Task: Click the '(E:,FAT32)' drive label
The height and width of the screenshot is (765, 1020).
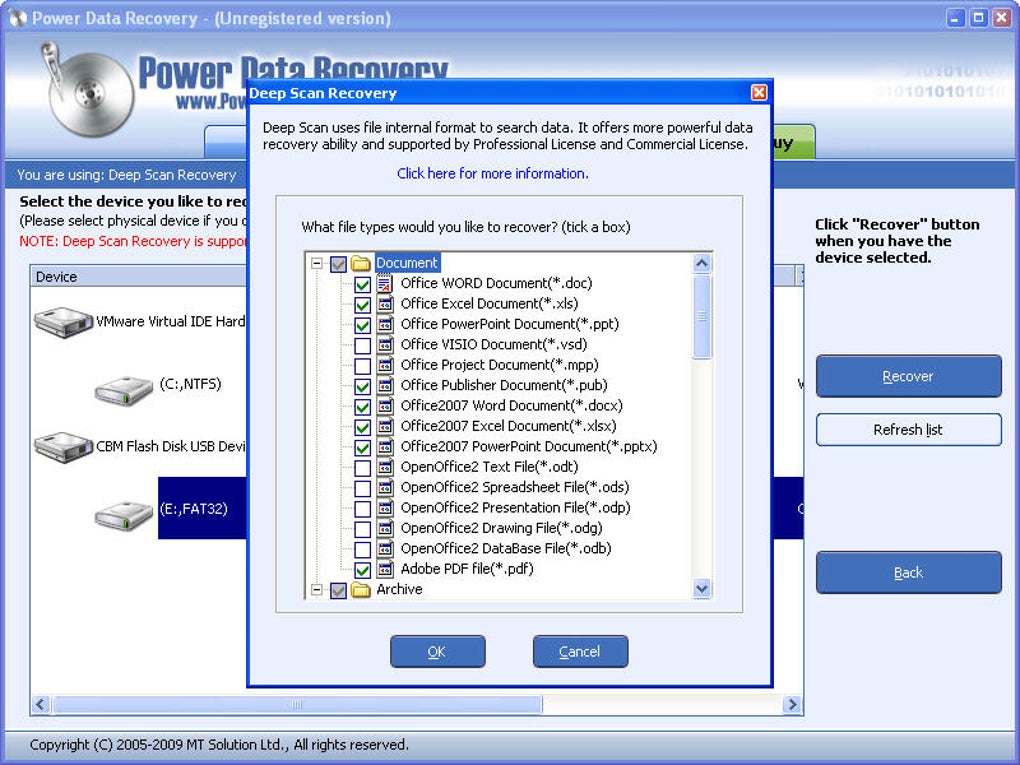Action: tap(194, 509)
